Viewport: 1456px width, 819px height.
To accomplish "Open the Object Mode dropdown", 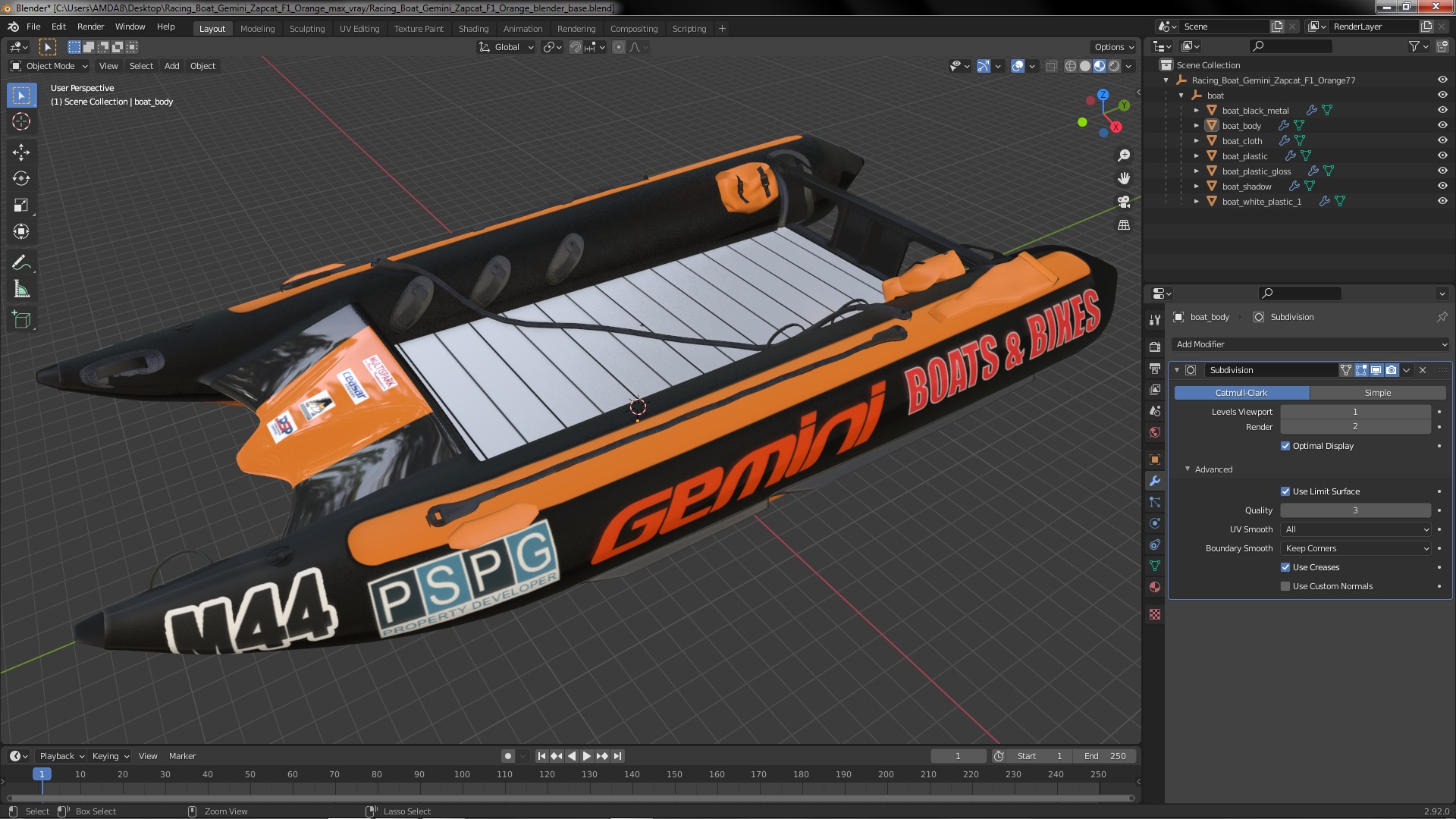I will point(49,66).
